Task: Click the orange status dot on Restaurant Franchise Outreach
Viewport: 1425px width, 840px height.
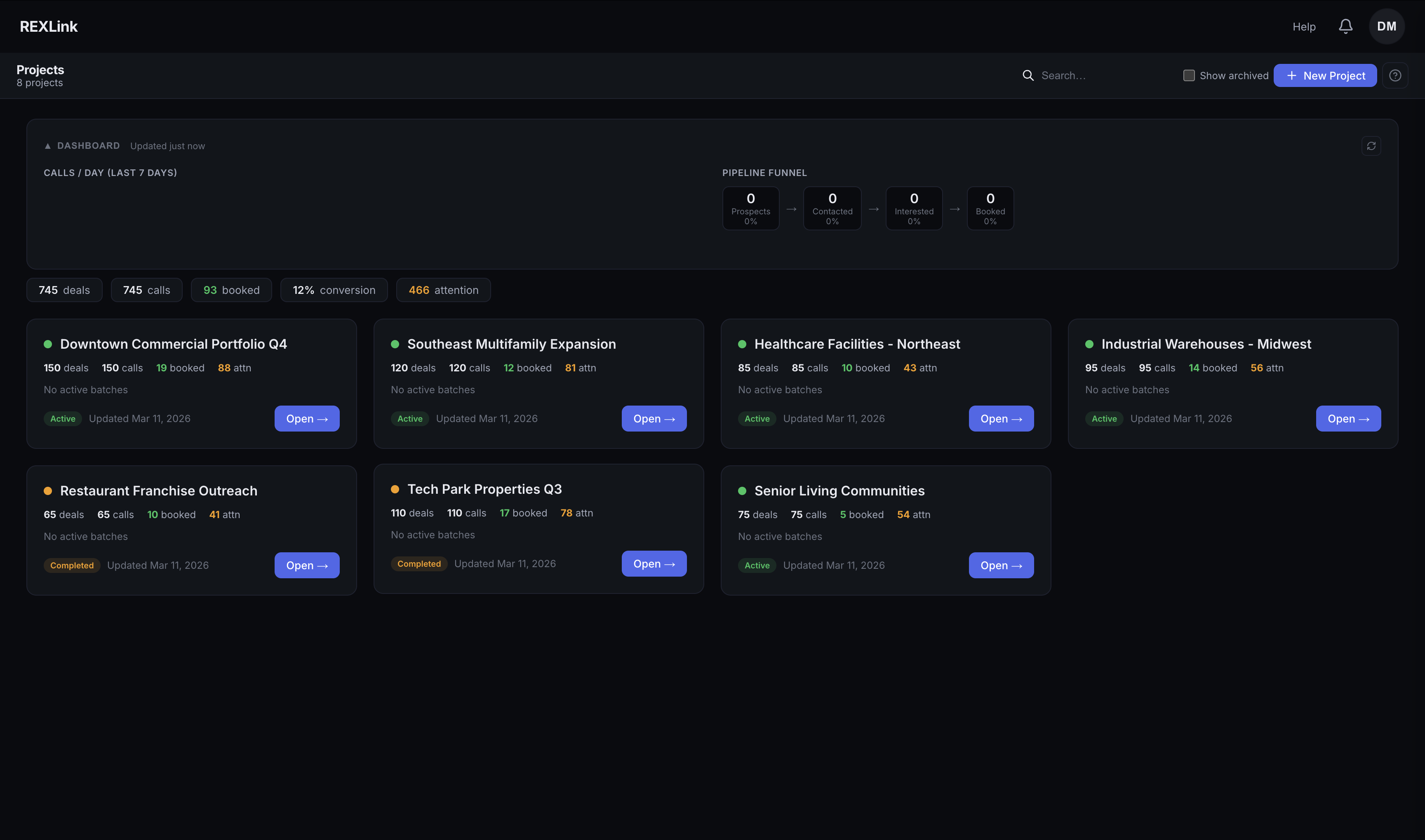Action: 47,490
